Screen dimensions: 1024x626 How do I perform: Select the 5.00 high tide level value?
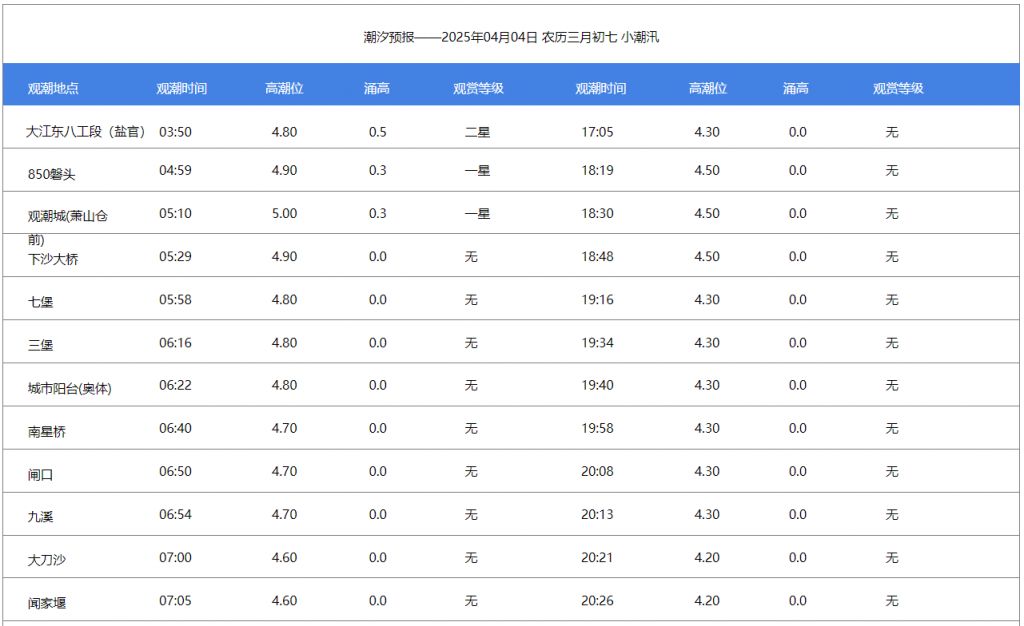pyautogui.click(x=284, y=214)
